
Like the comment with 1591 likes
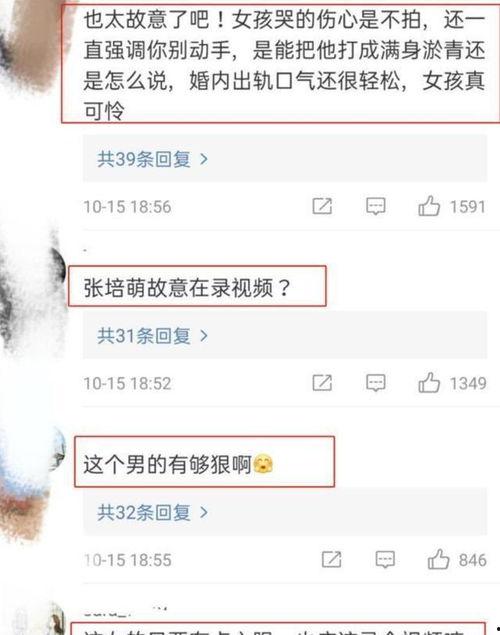click(x=429, y=206)
